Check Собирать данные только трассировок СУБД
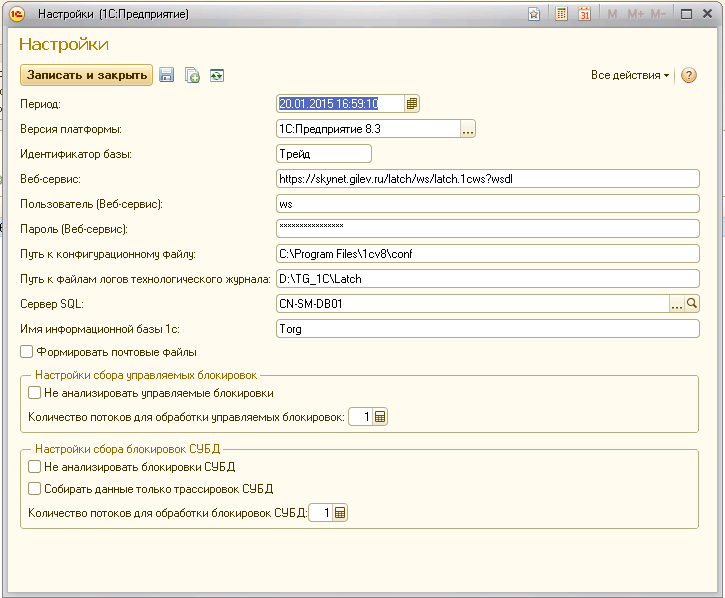This screenshot has width=725, height=598. [34, 488]
